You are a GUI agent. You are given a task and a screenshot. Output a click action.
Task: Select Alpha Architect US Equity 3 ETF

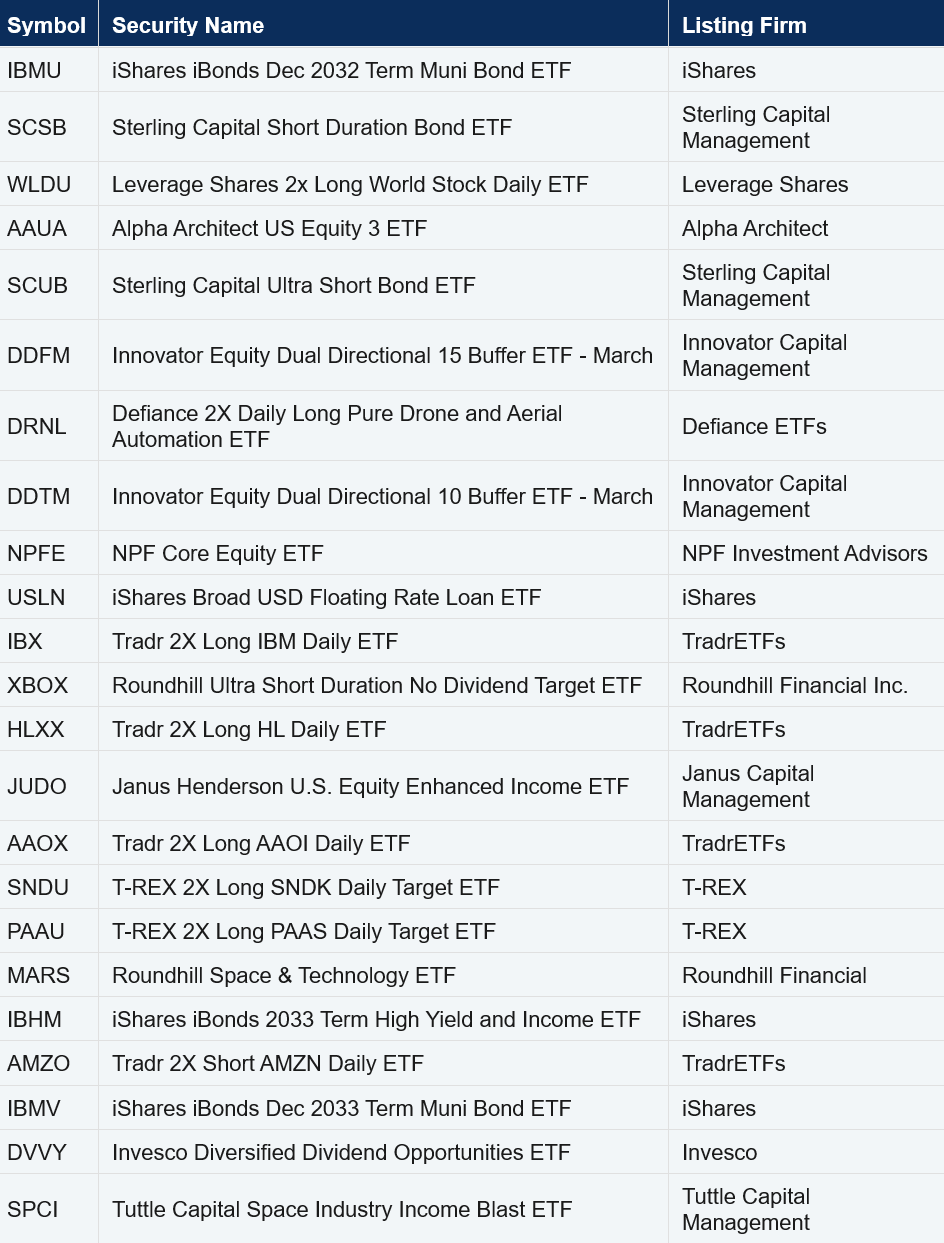(269, 229)
